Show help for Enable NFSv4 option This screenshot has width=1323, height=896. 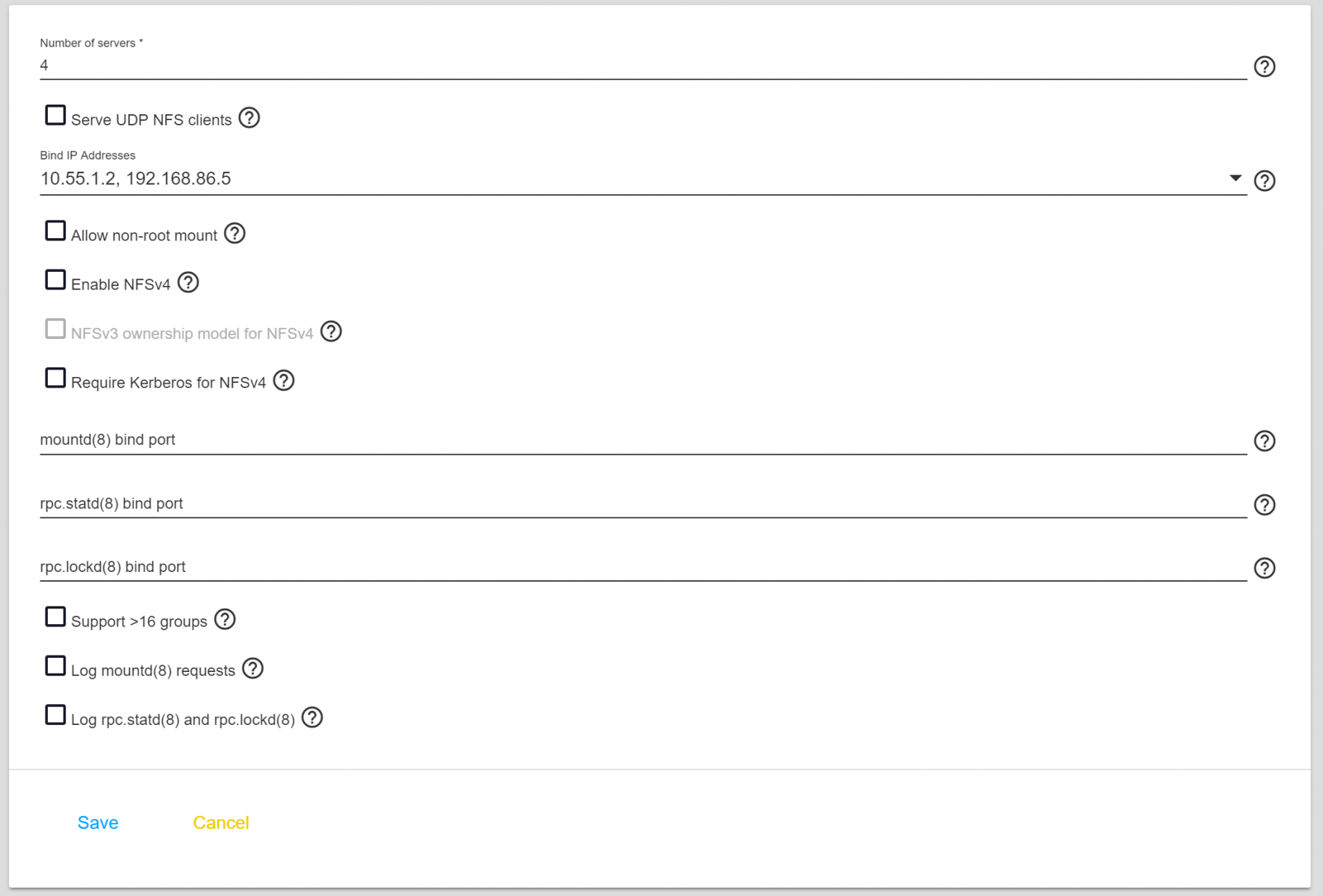point(188,283)
